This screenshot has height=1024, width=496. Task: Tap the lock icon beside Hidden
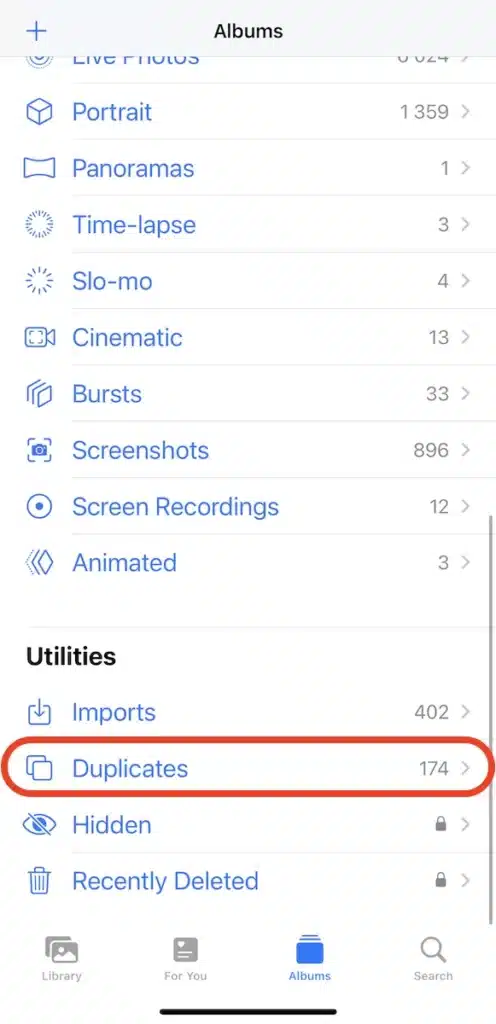tap(441, 824)
